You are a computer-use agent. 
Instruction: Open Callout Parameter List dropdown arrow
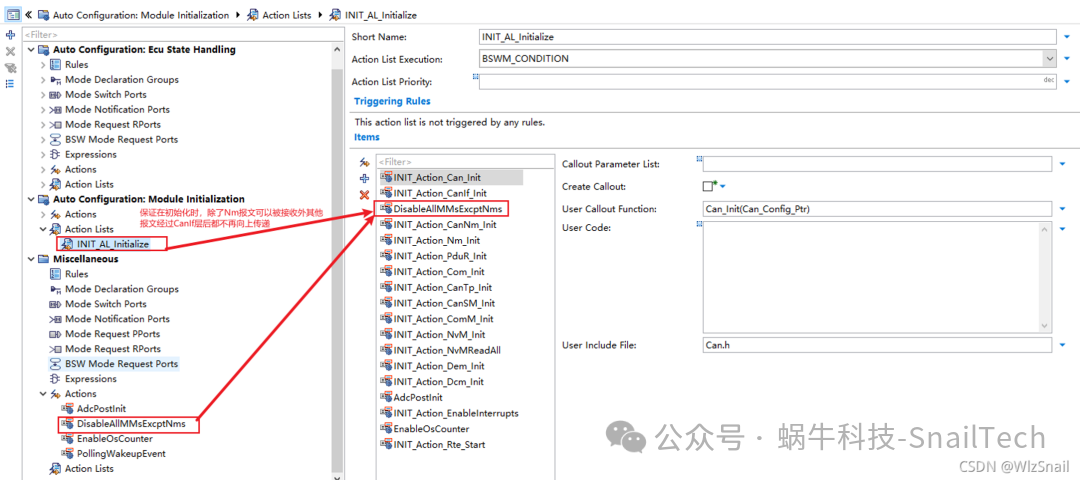[x=1063, y=164]
